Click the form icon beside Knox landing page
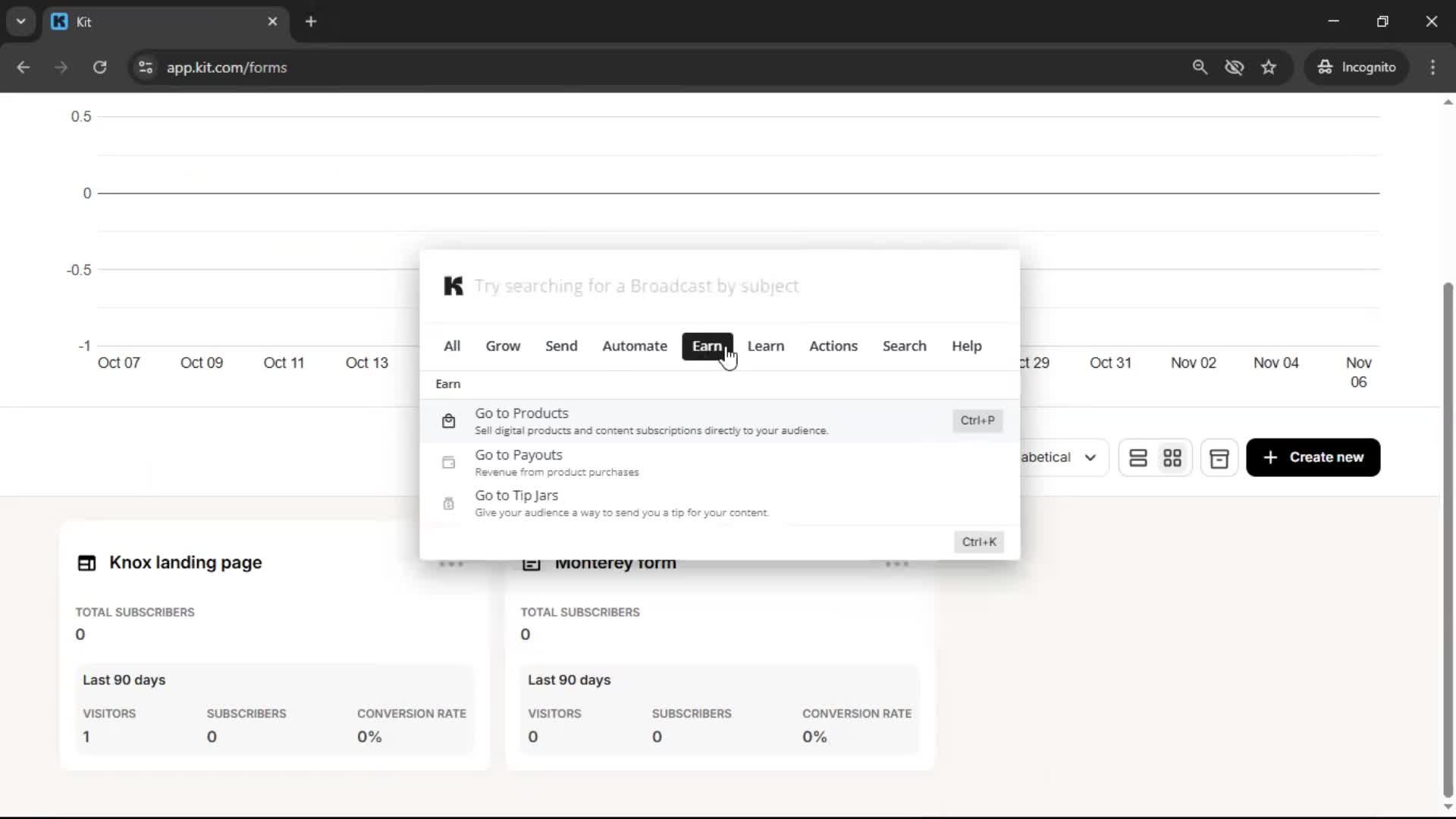 tap(86, 563)
